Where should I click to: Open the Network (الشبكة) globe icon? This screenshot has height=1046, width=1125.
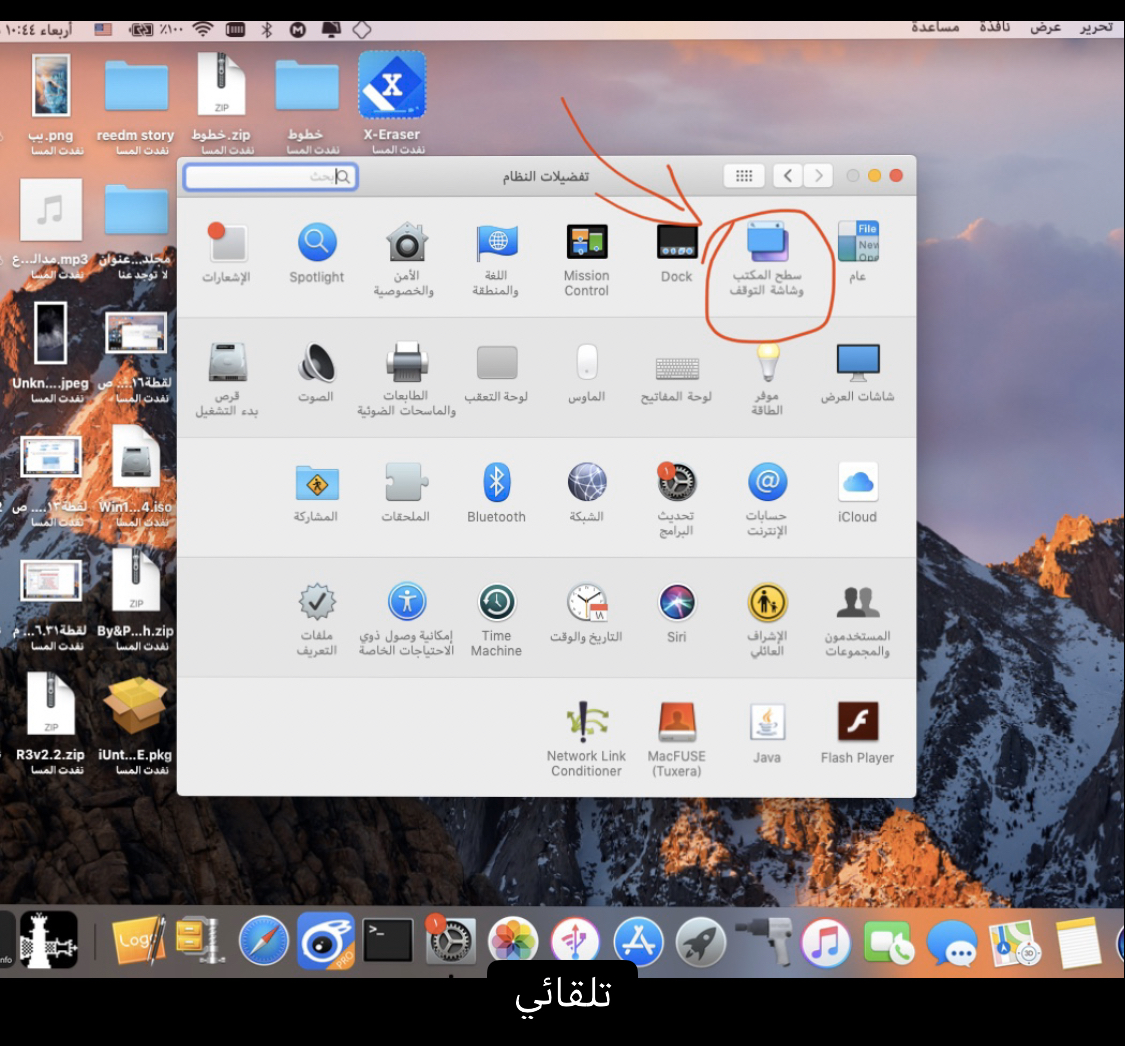pyautogui.click(x=587, y=482)
